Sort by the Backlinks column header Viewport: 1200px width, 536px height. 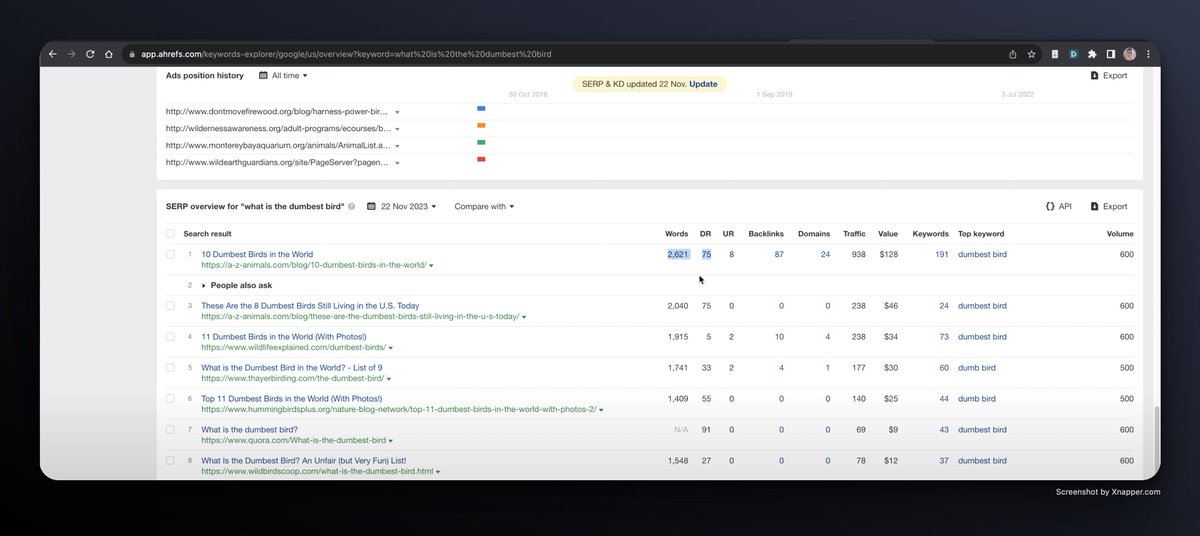[x=766, y=234]
